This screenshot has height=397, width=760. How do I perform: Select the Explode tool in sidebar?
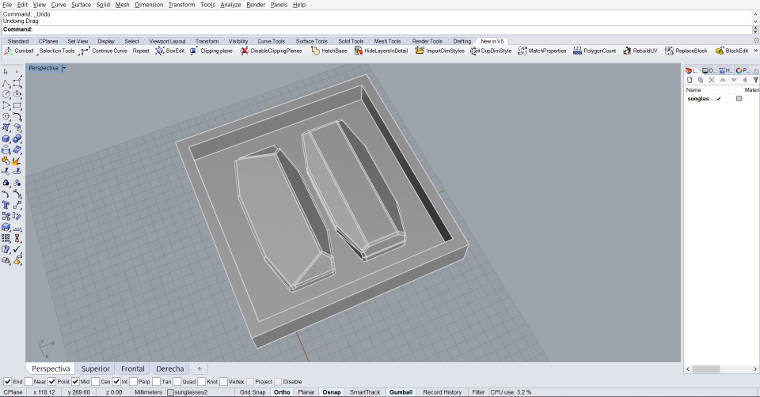[17, 161]
